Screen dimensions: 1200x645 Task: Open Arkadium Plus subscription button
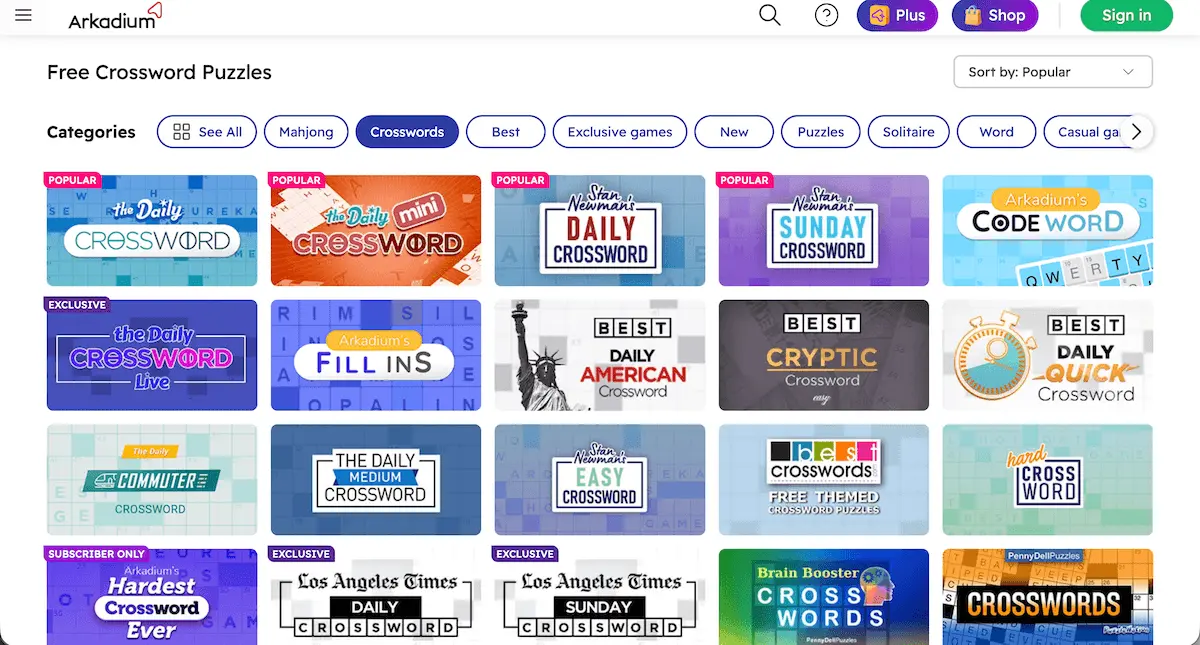click(x=897, y=15)
